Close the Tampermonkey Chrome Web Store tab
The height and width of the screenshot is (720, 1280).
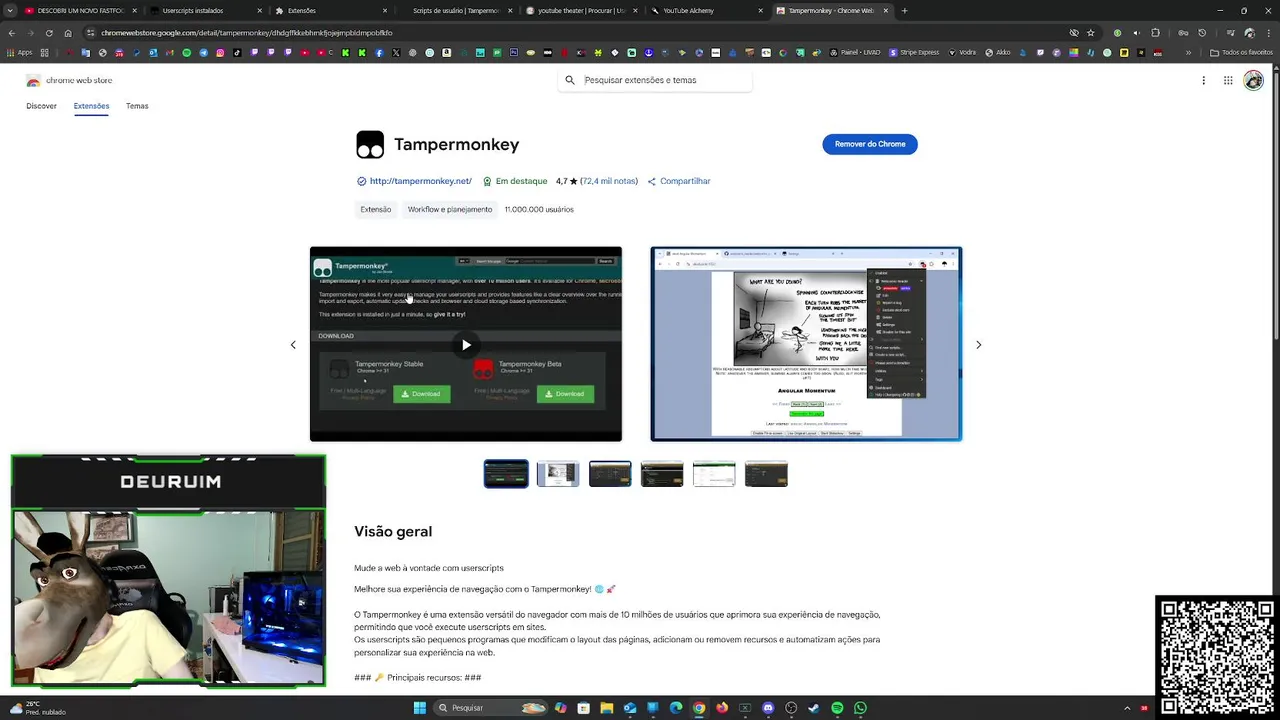coord(885,11)
